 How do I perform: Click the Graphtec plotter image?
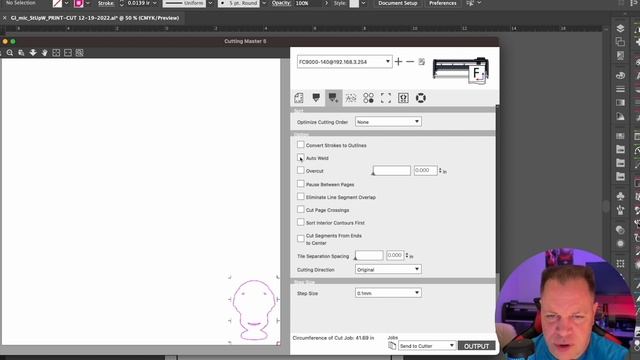tap(461, 71)
